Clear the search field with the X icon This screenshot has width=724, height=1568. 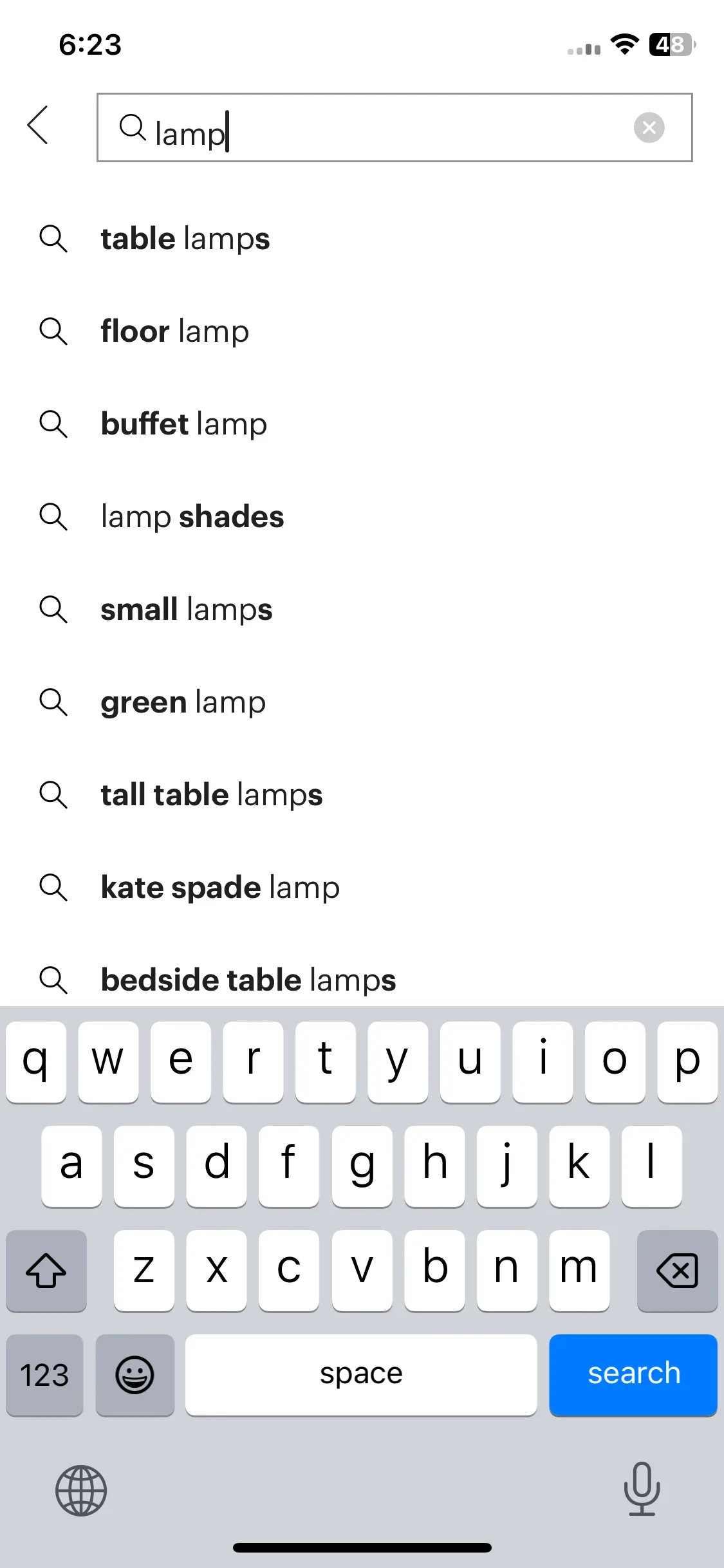[x=649, y=127]
